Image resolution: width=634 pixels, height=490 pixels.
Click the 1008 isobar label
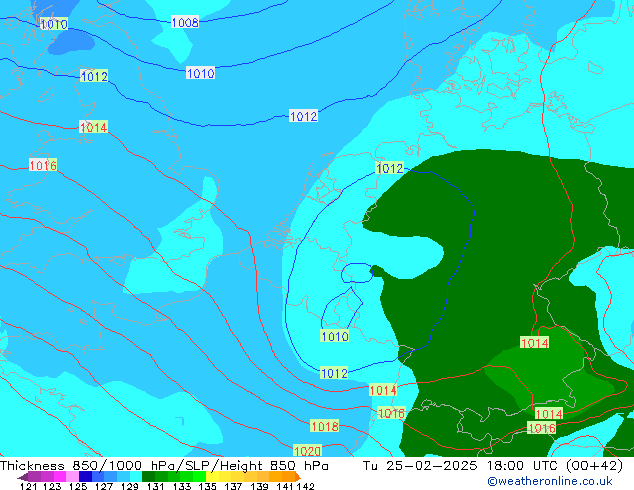click(x=185, y=22)
